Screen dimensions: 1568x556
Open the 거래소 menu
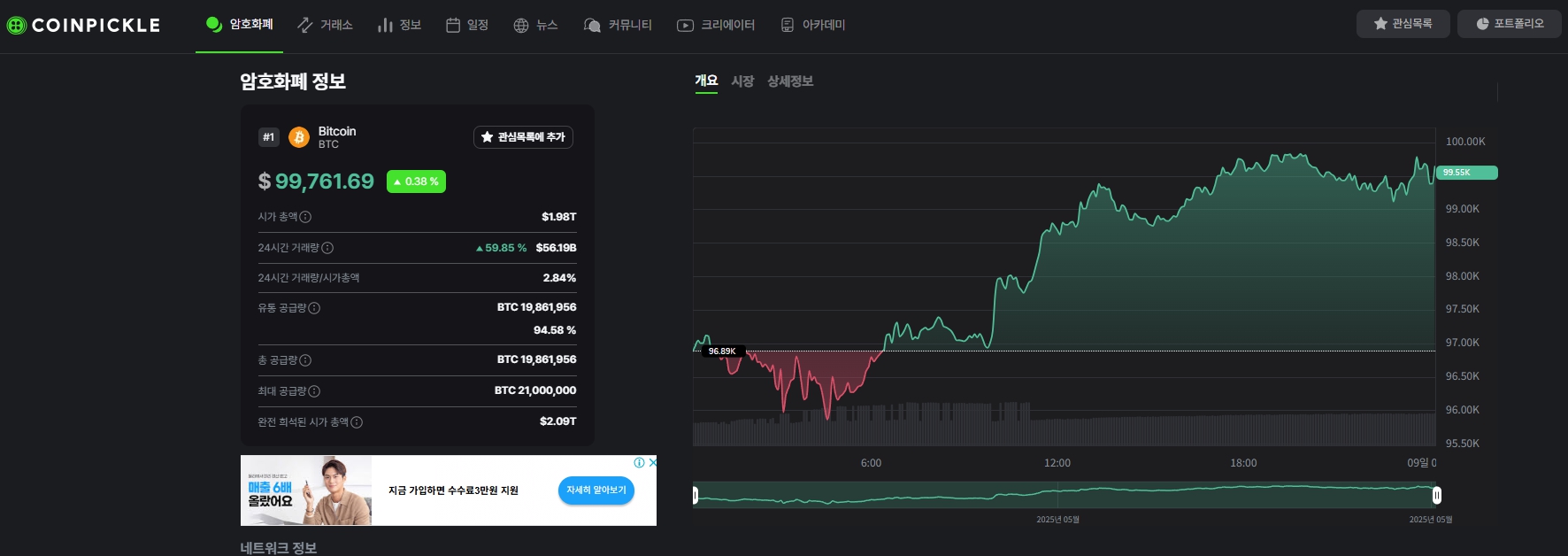click(325, 25)
